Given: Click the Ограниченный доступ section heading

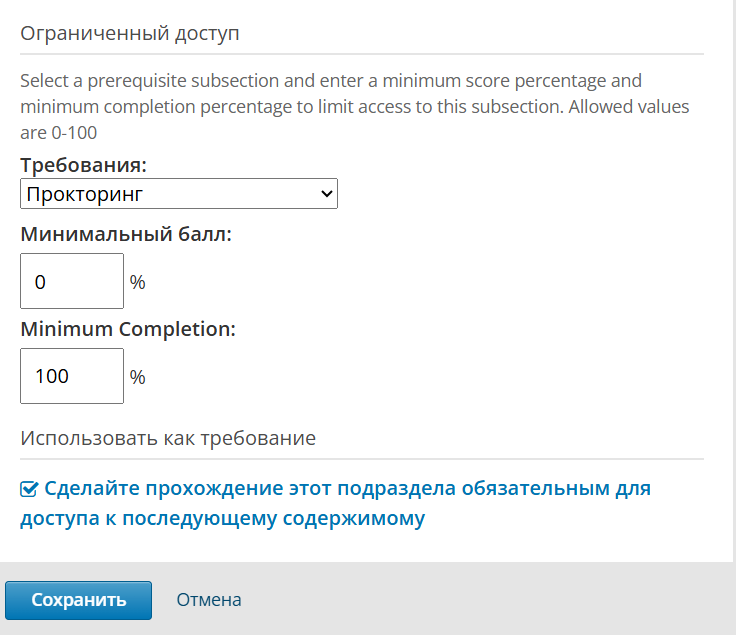Looking at the screenshot, I should [130, 33].
